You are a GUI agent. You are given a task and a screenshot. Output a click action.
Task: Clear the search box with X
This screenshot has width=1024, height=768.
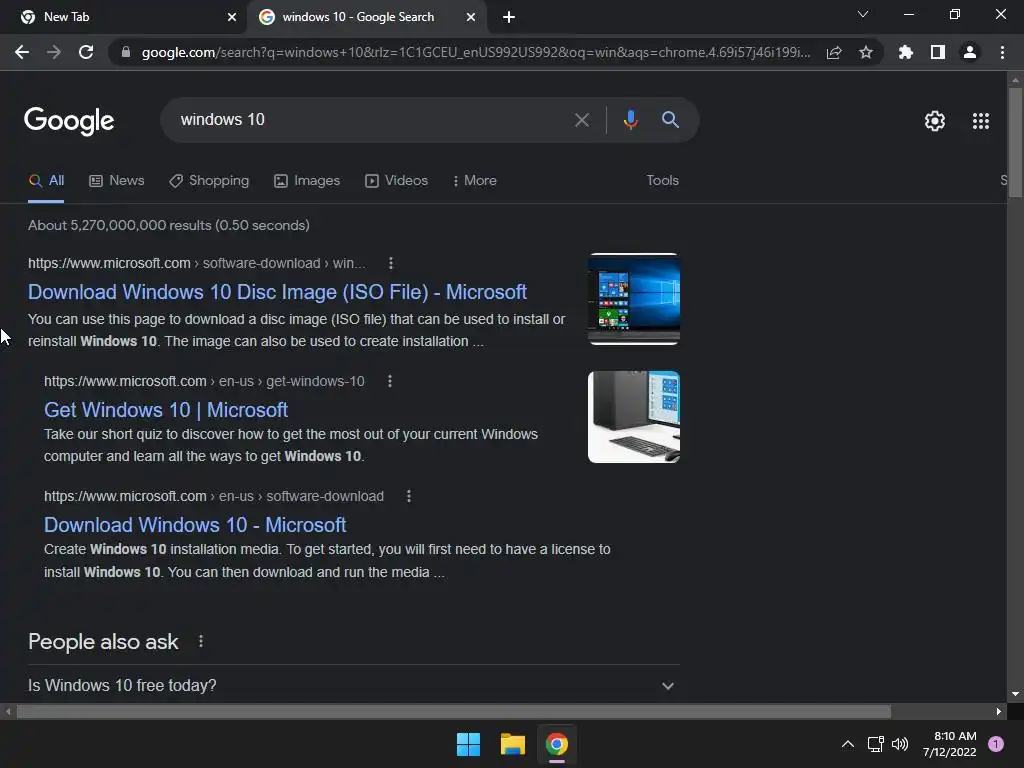581,120
